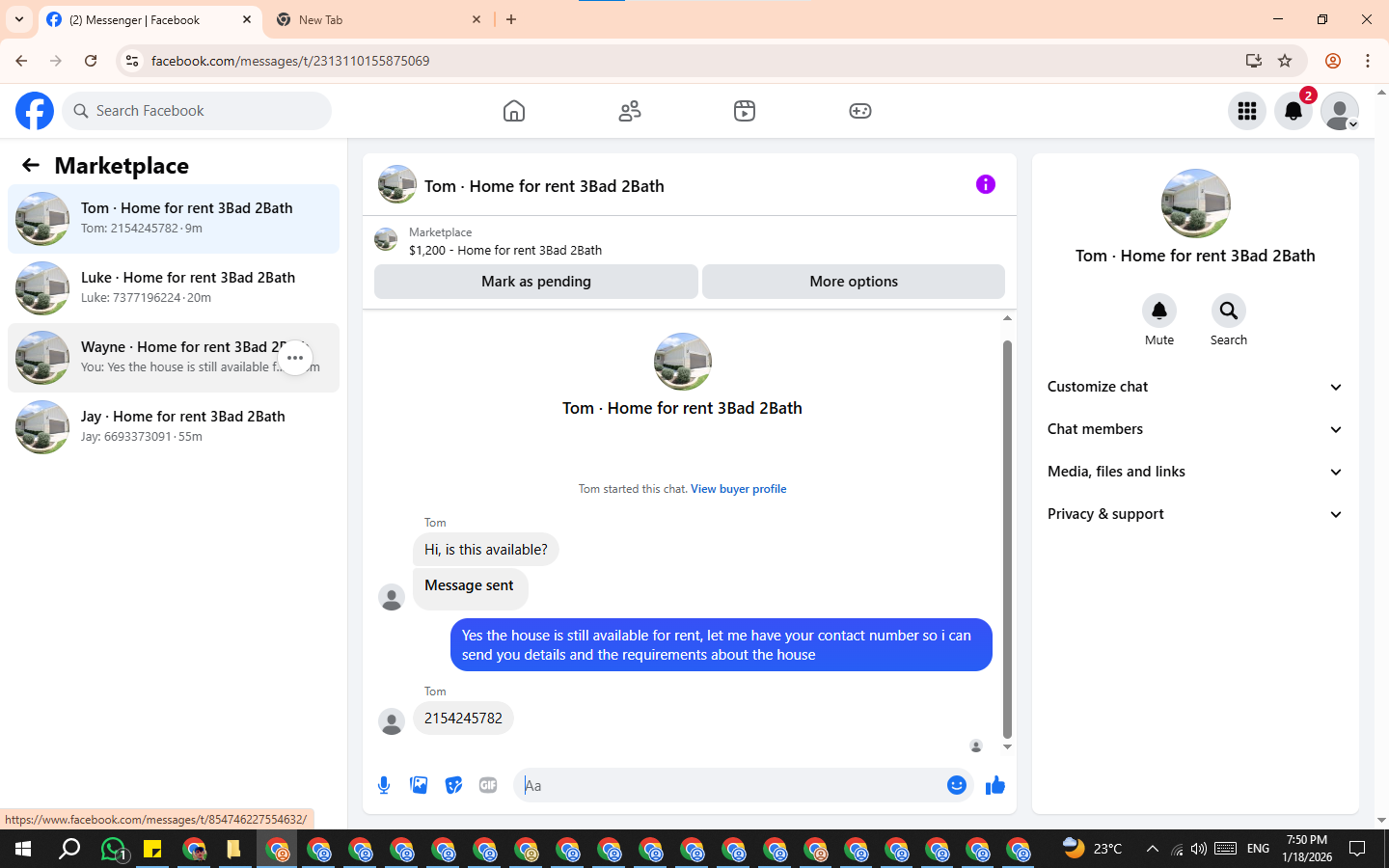Viewport: 1389px width, 868px height.
Task: View site information icon in address bar
Action: (x=132, y=61)
